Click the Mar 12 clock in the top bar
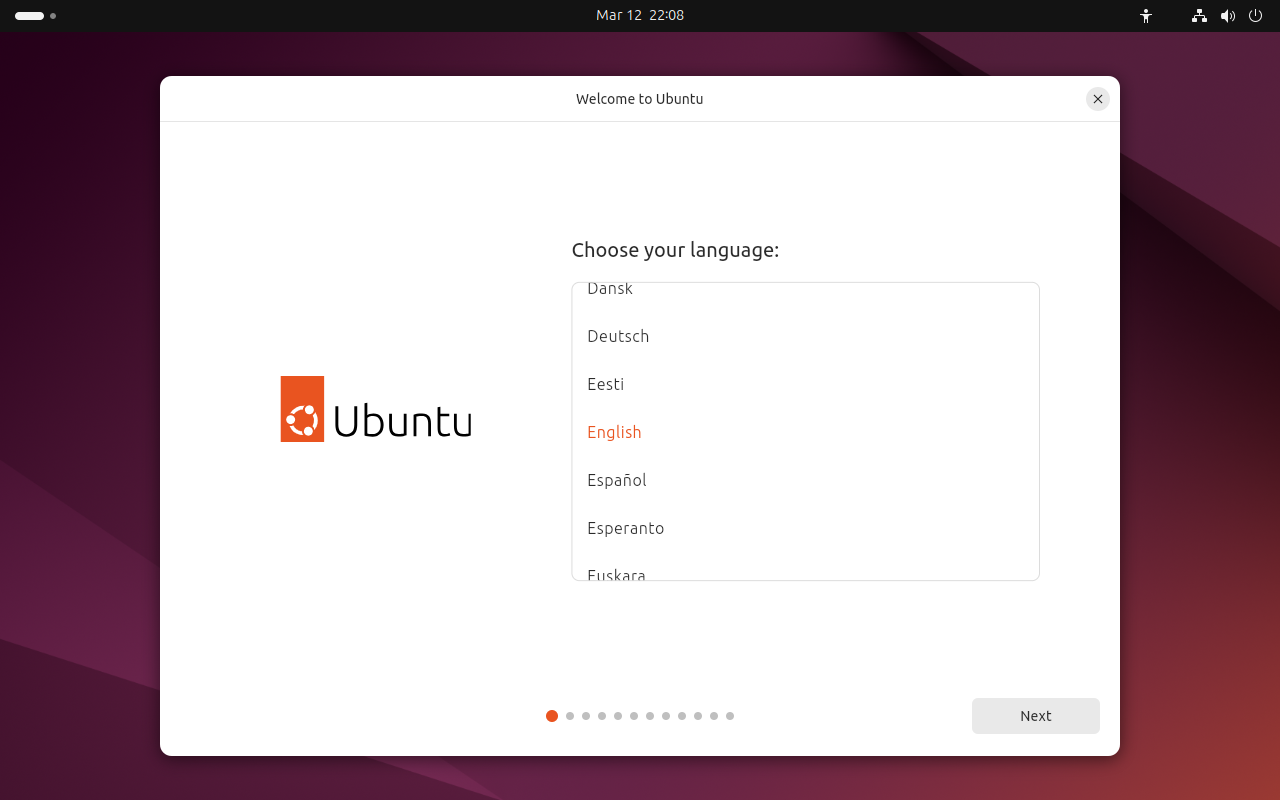Image resolution: width=1280 pixels, height=800 pixels. 640,16
